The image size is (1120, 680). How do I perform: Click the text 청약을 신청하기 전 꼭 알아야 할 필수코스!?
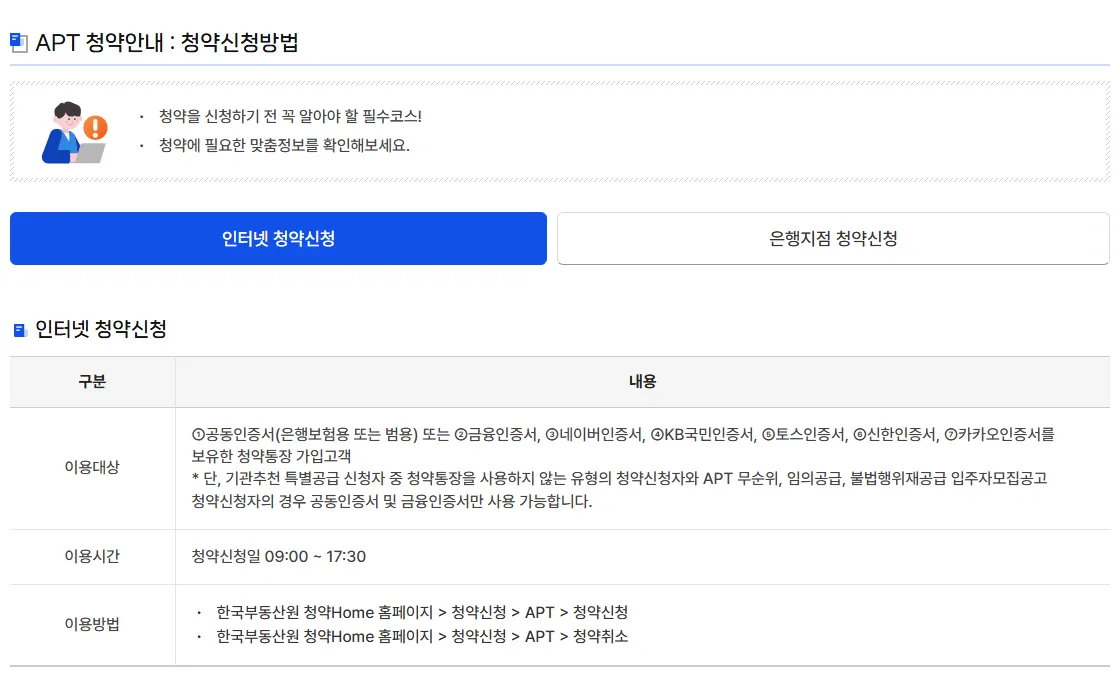[x=290, y=116]
